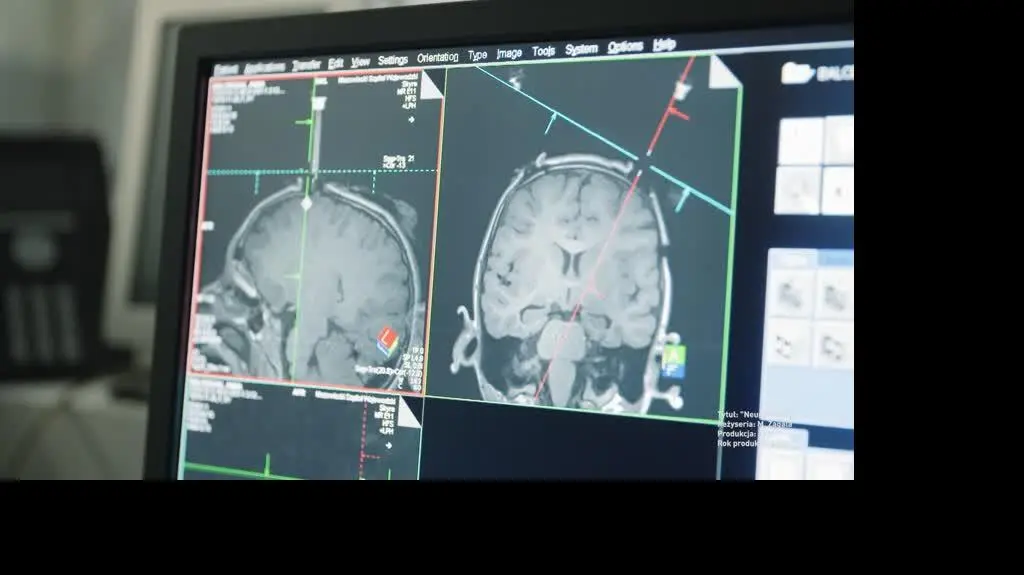
Task: Select the top-right thumbnail in right panel
Action: pyautogui.click(x=839, y=139)
